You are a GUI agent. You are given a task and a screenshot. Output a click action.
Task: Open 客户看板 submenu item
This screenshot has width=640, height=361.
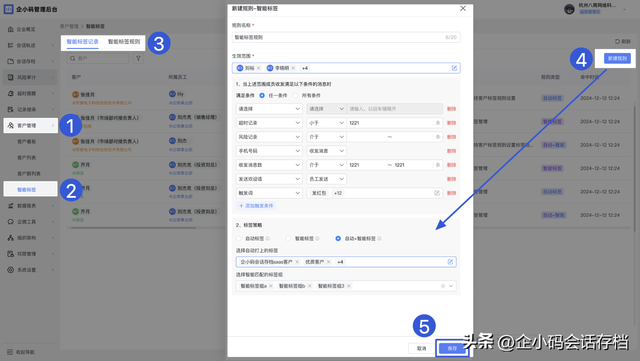27,141
